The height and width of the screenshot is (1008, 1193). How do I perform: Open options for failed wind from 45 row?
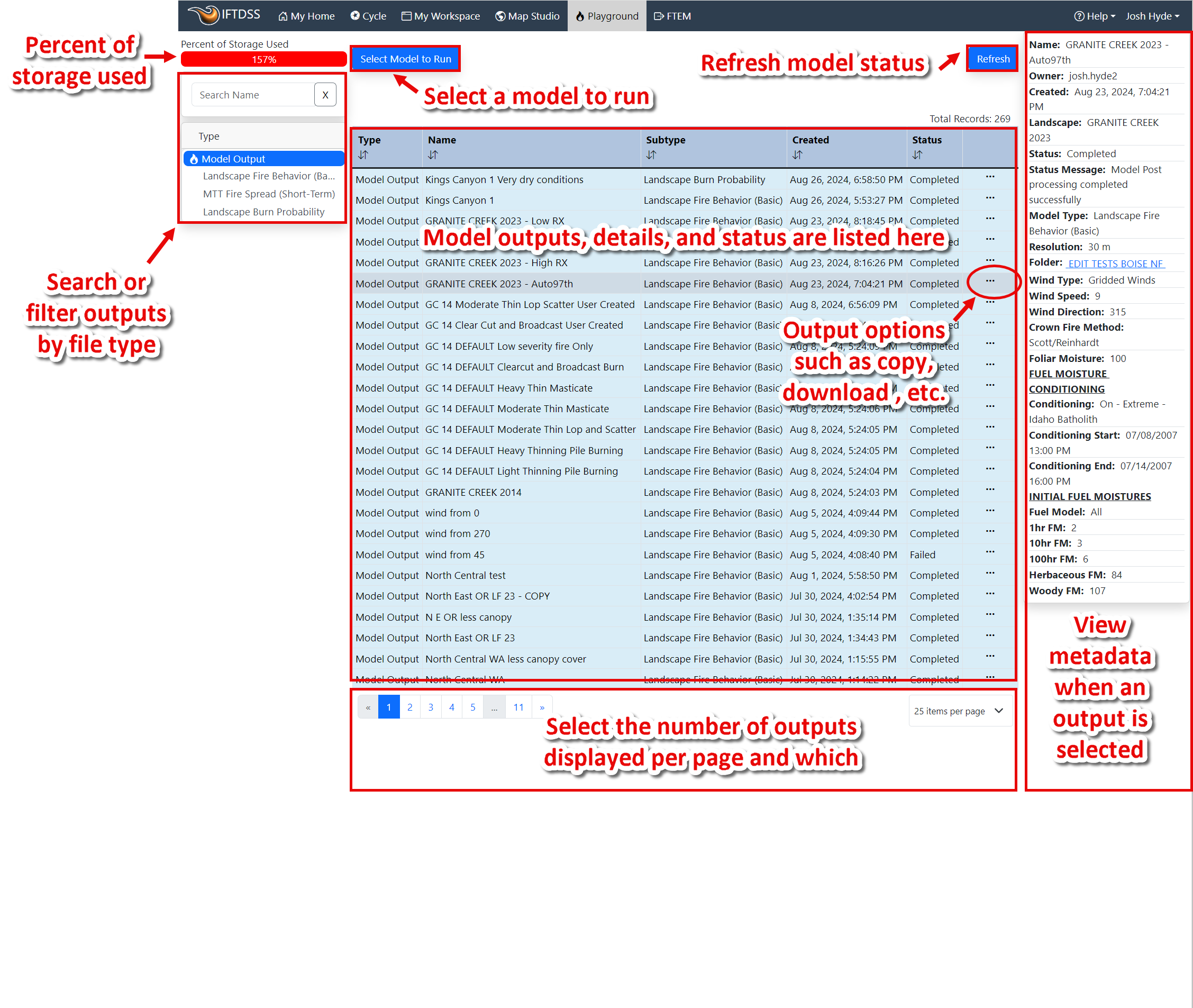[x=990, y=552]
